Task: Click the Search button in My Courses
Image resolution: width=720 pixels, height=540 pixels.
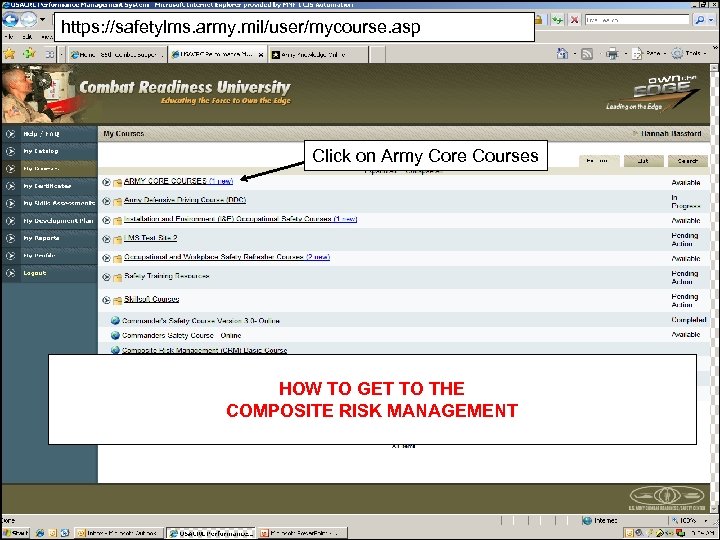Action: coord(687,161)
